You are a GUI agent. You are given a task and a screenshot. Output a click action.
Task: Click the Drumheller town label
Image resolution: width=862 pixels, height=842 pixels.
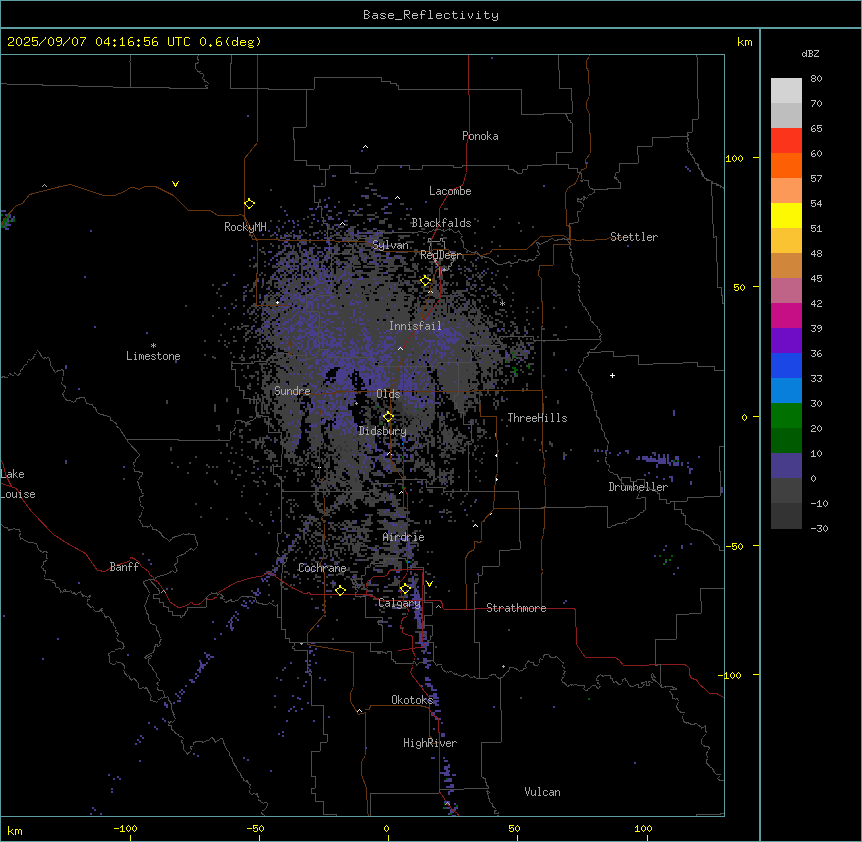pyautogui.click(x=638, y=487)
